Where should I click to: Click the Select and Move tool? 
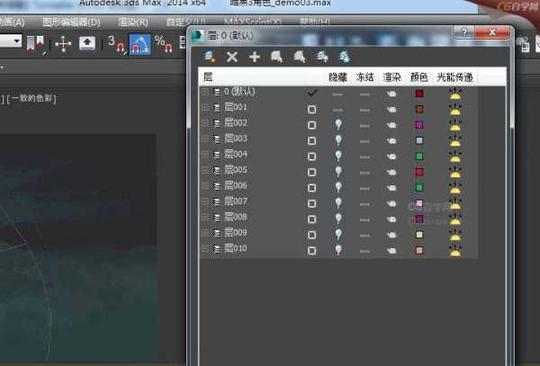[63, 44]
